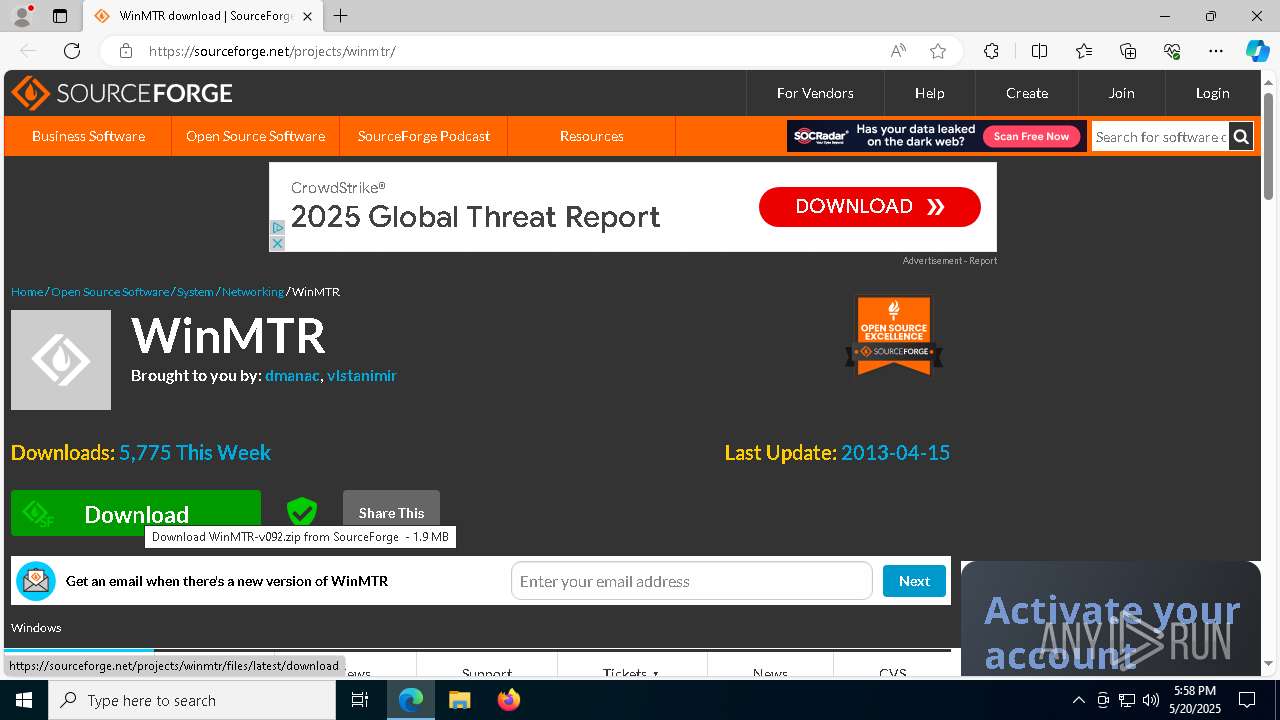Open Task View on the taskbar
Viewport: 1280px width, 720px height.
pyautogui.click(x=360, y=700)
